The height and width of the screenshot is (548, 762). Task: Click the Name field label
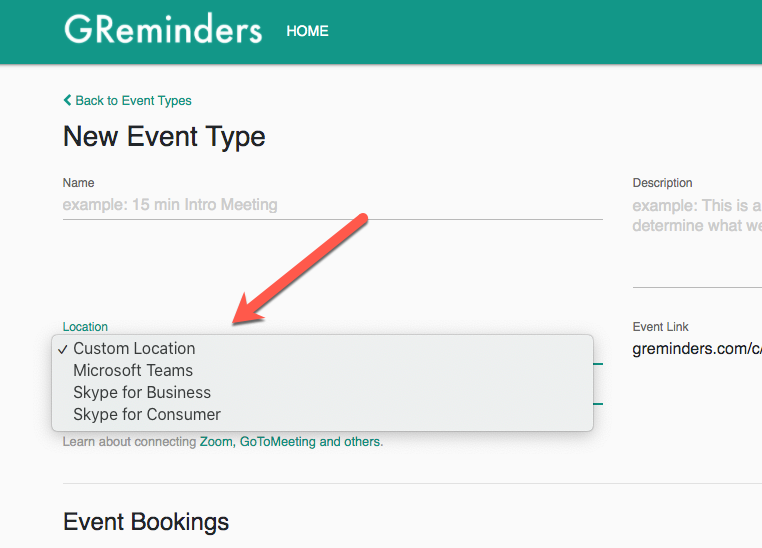pyautogui.click(x=78, y=183)
